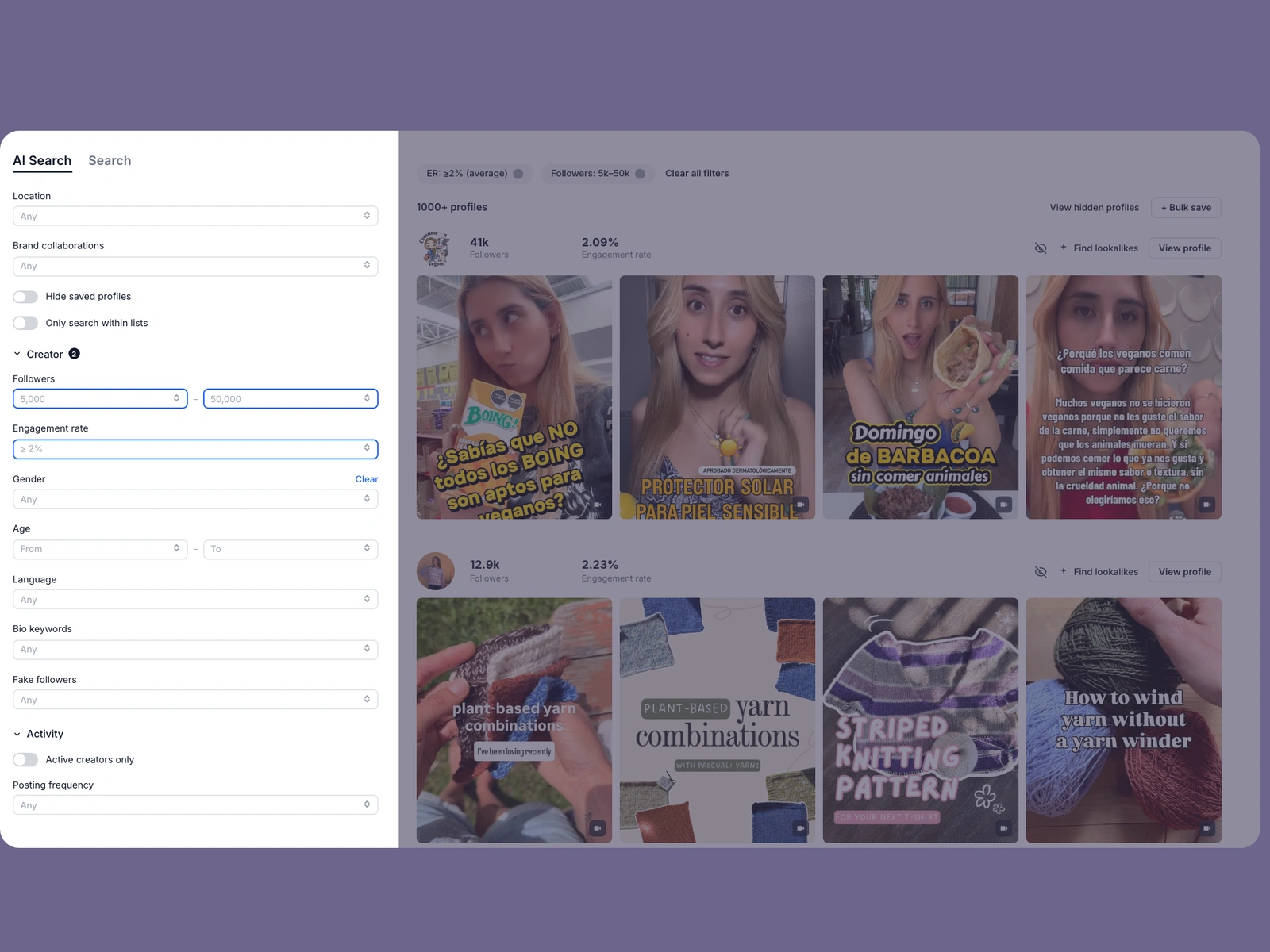Click the video icon on yarn winder post
The width and height of the screenshot is (1270, 952).
(1207, 828)
